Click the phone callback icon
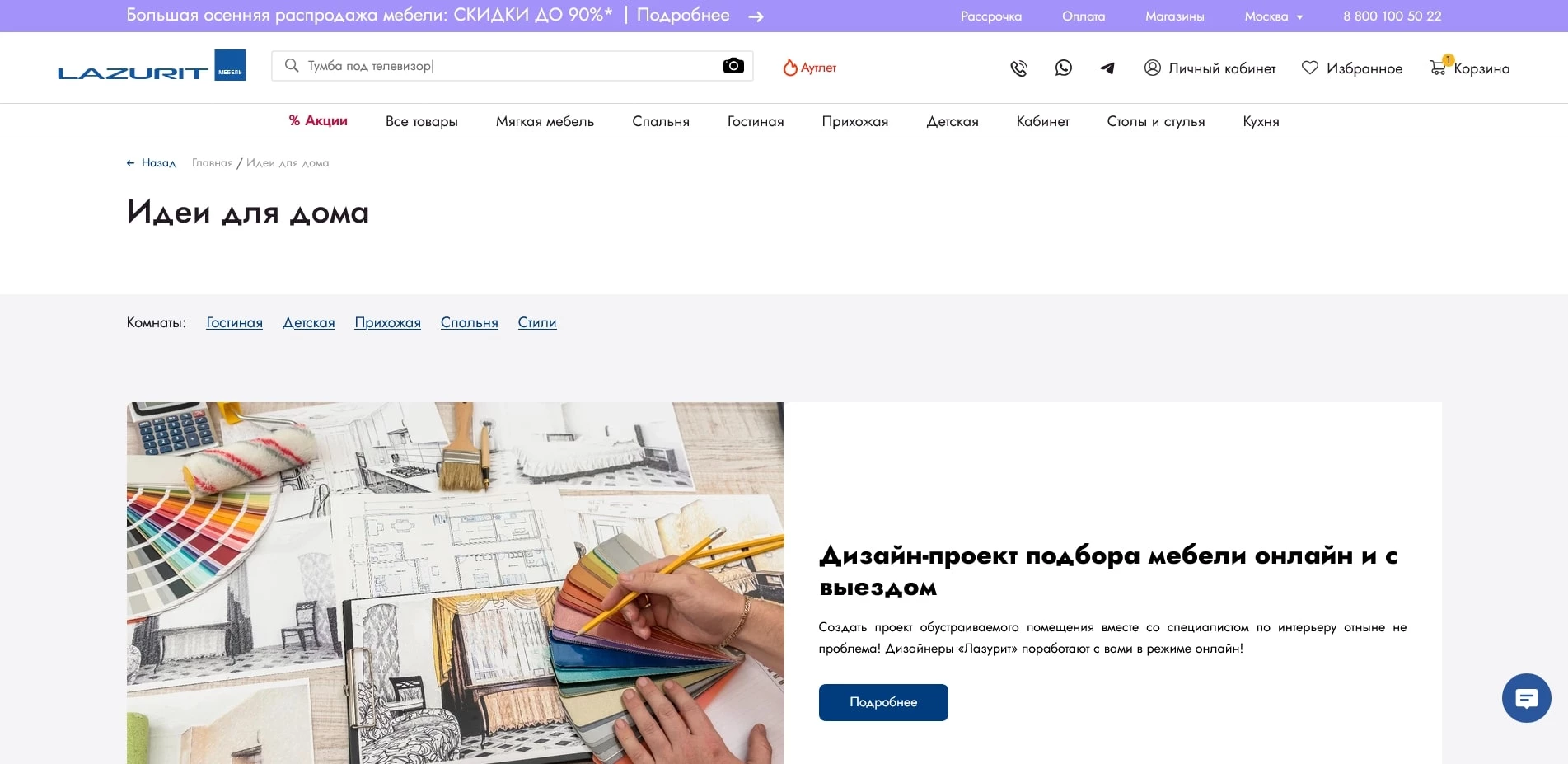 (x=1018, y=68)
